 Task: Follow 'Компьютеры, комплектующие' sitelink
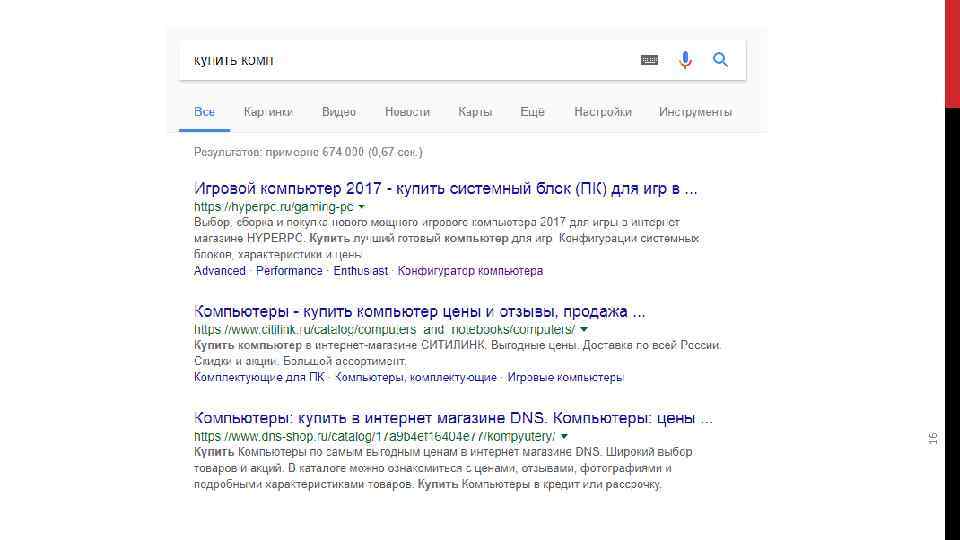point(416,377)
